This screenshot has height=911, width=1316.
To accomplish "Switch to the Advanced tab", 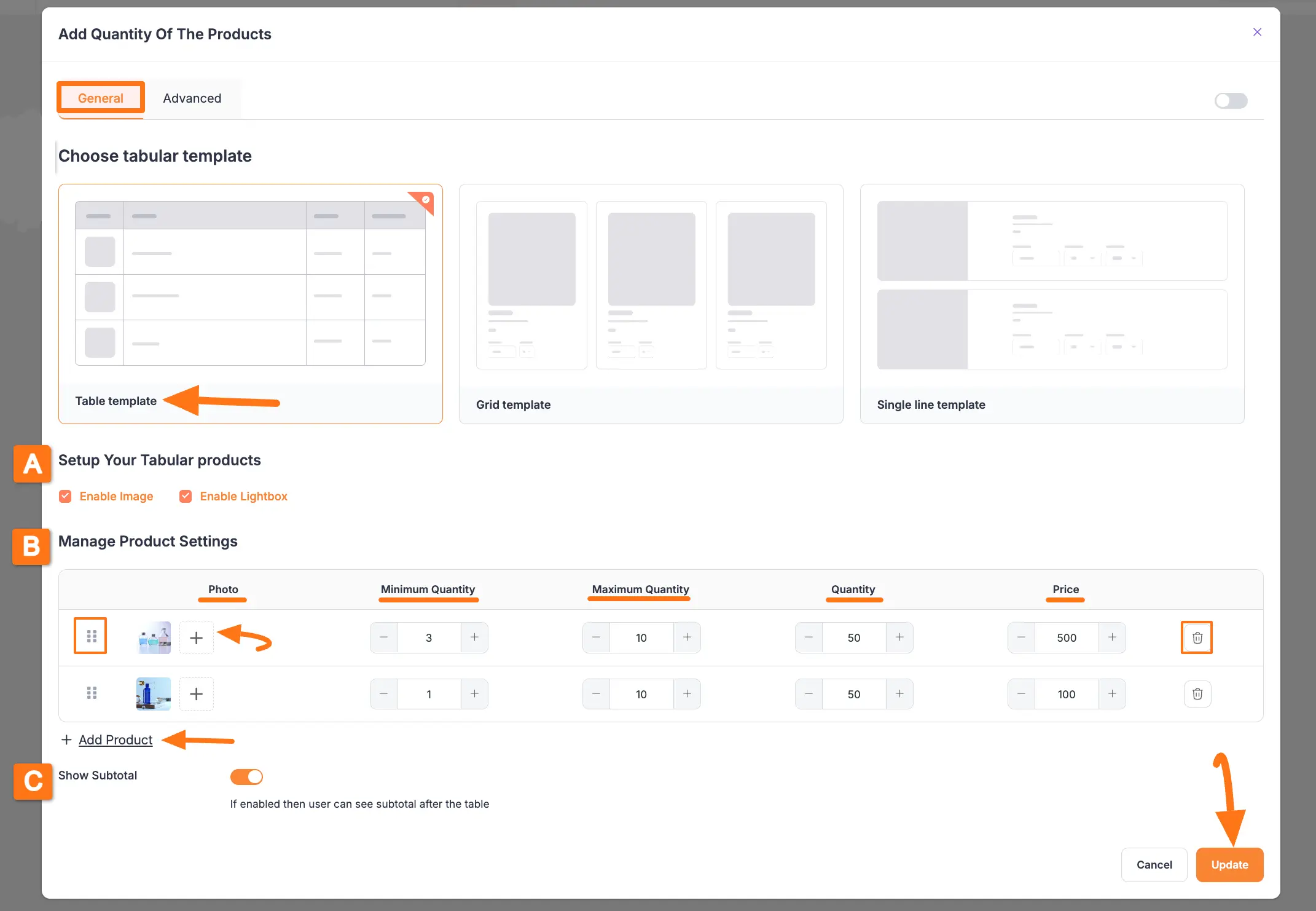I will tap(192, 98).
